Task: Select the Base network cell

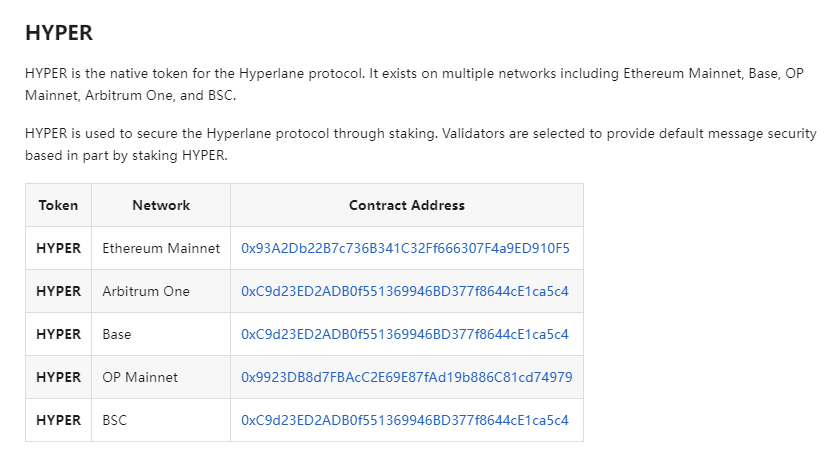Action: (117, 334)
